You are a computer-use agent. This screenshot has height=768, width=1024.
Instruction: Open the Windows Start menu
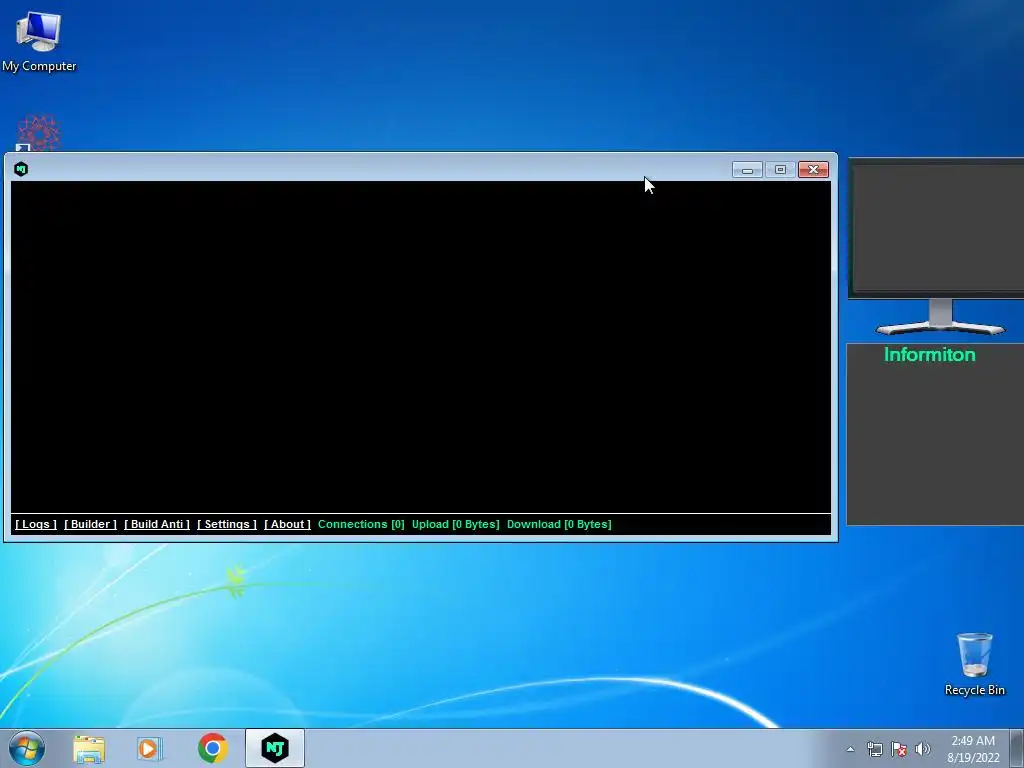(26, 748)
